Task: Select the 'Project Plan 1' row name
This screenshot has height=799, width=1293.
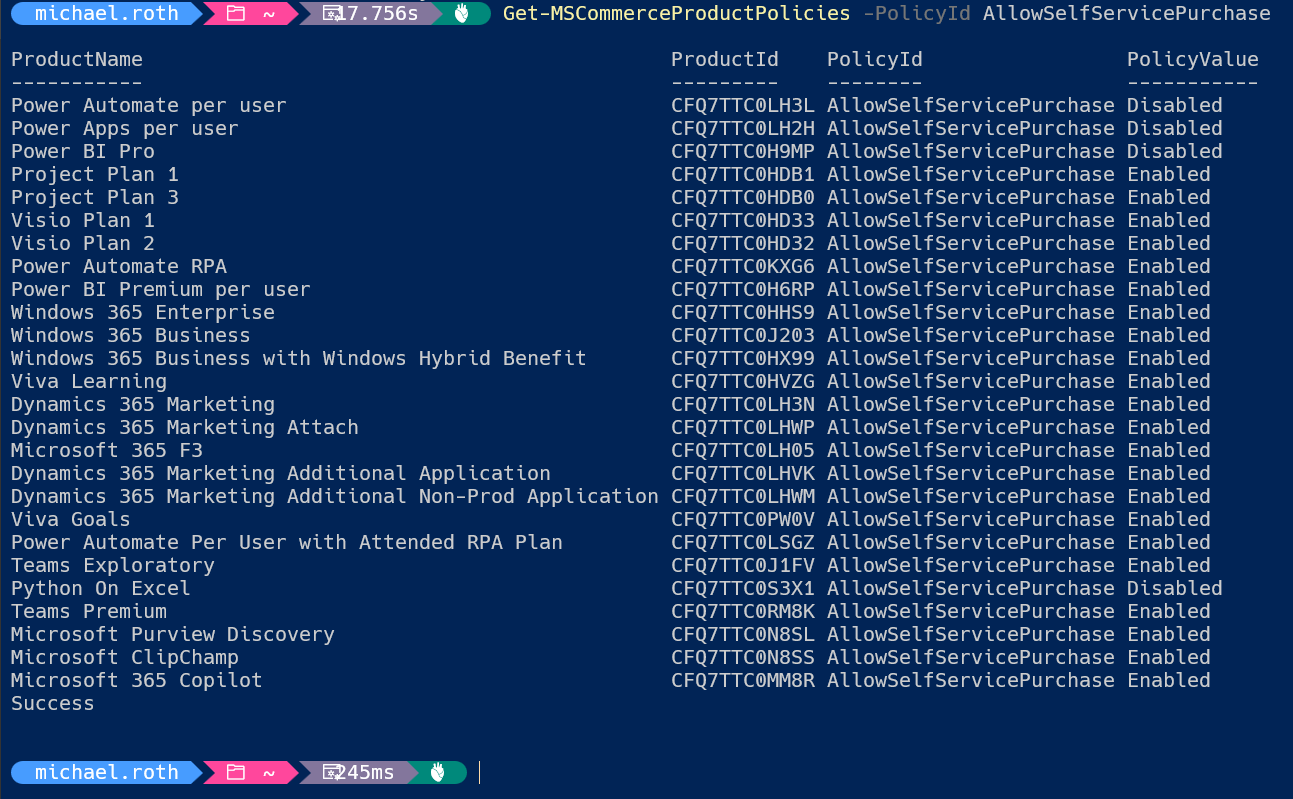Action: [95, 174]
